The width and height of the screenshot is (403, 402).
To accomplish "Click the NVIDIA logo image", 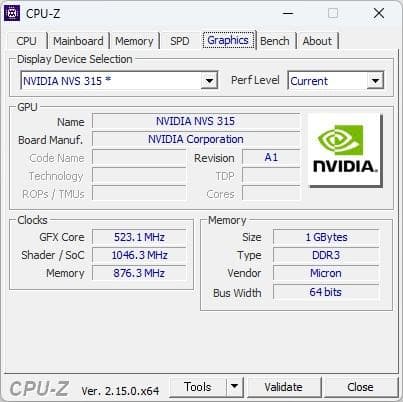I will click(345, 150).
